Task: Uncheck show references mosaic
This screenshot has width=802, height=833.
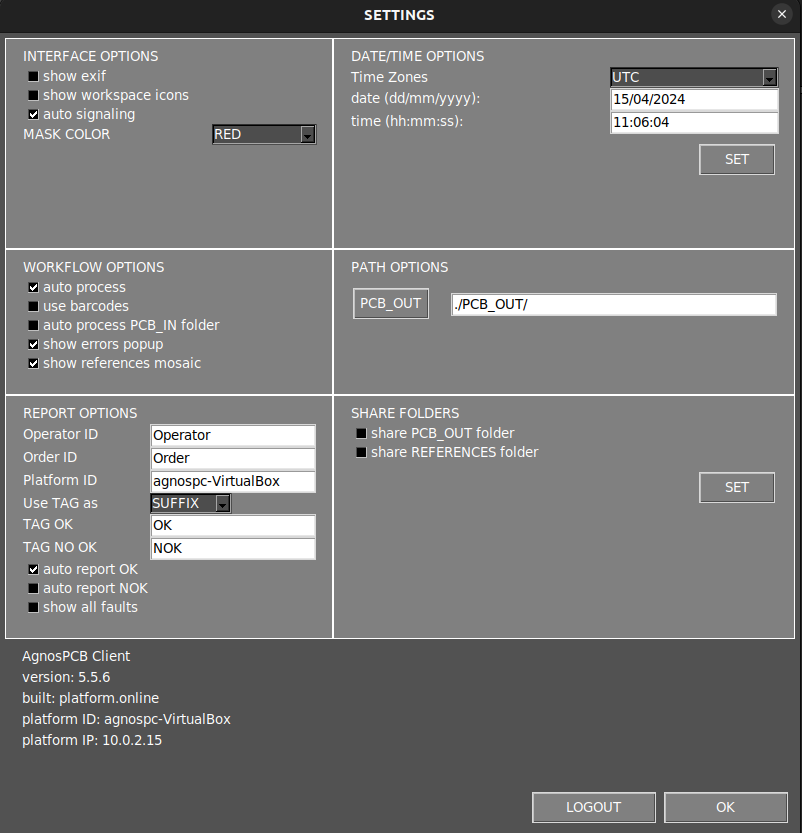Action: point(33,363)
